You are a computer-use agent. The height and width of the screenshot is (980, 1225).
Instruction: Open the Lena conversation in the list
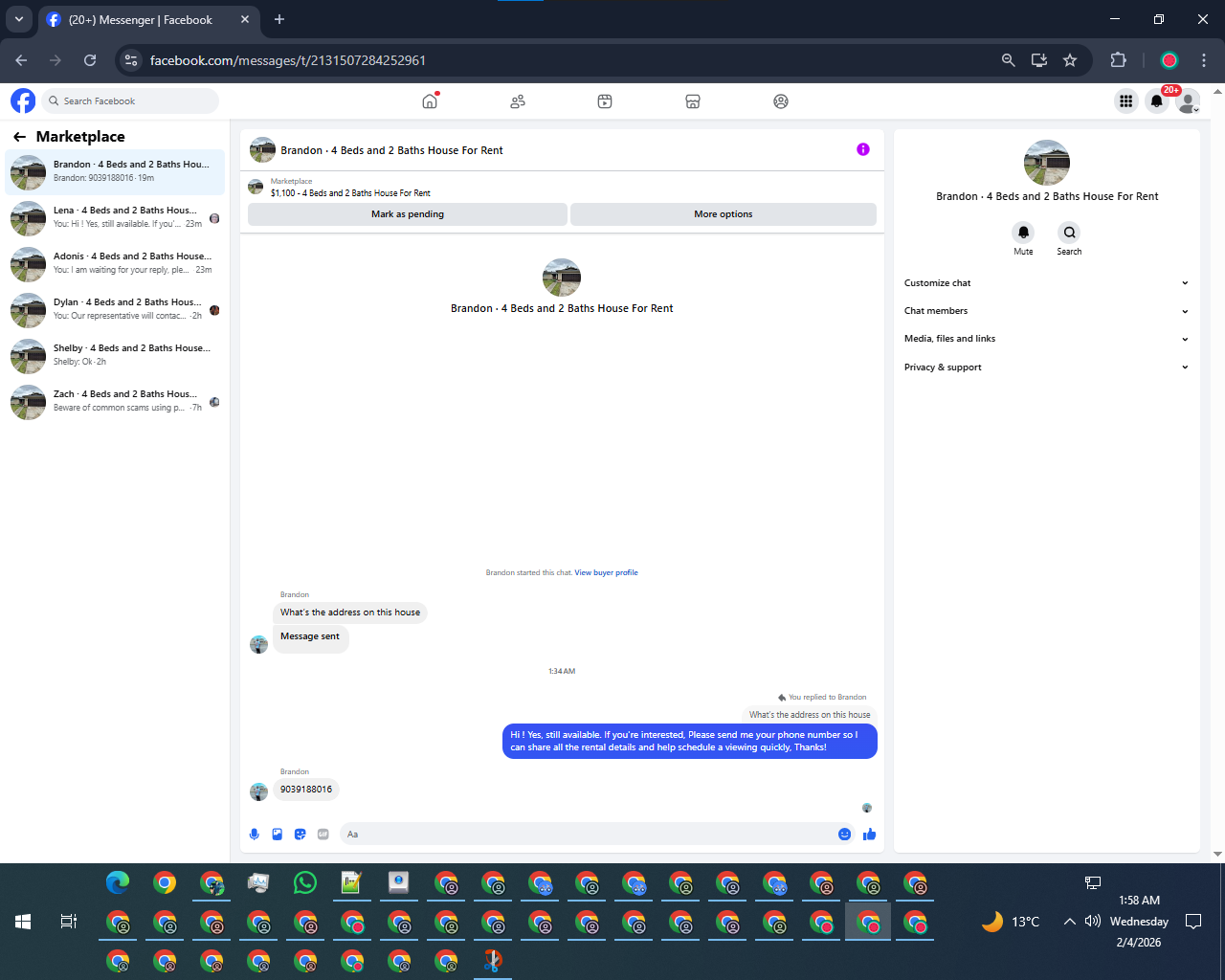(x=115, y=218)
